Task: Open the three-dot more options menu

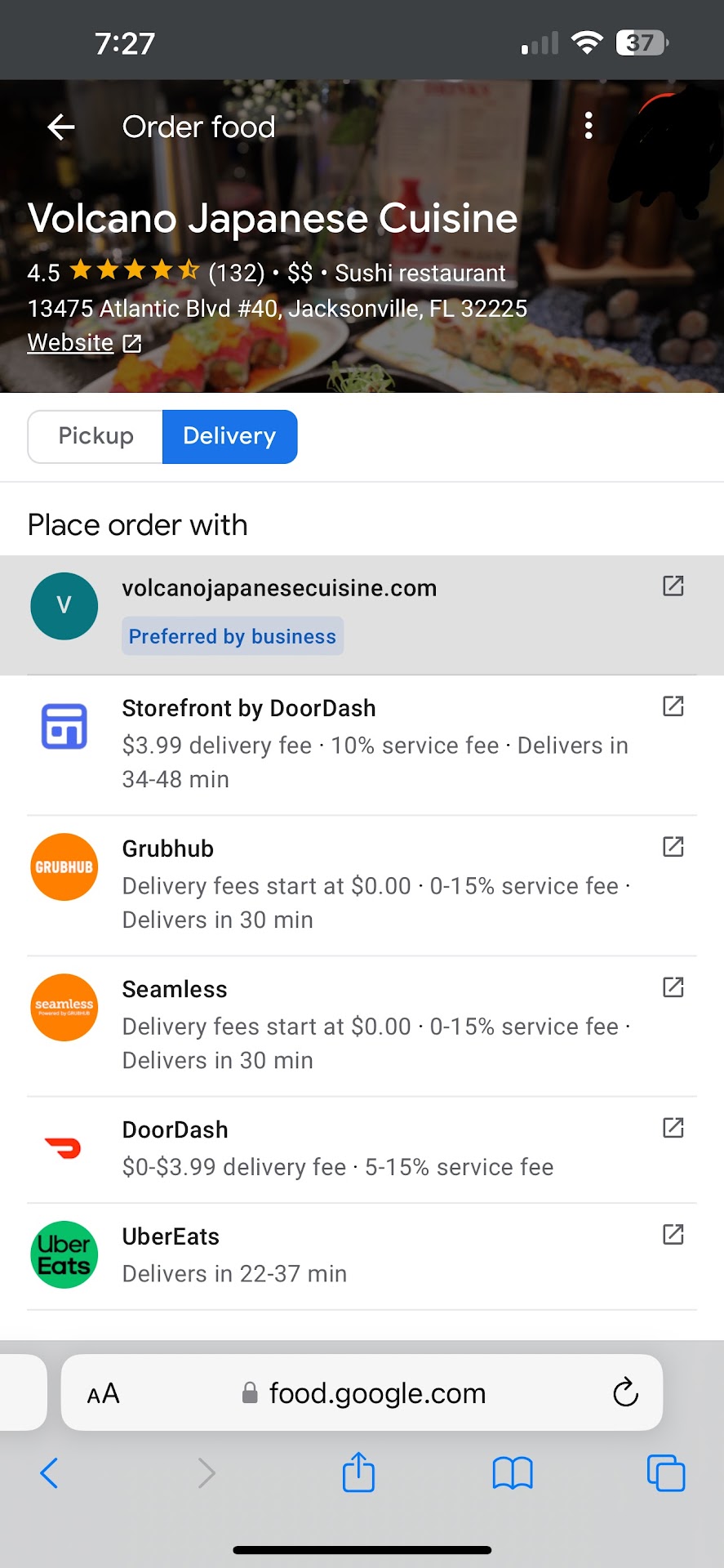Action: click(x=589, y=126)
